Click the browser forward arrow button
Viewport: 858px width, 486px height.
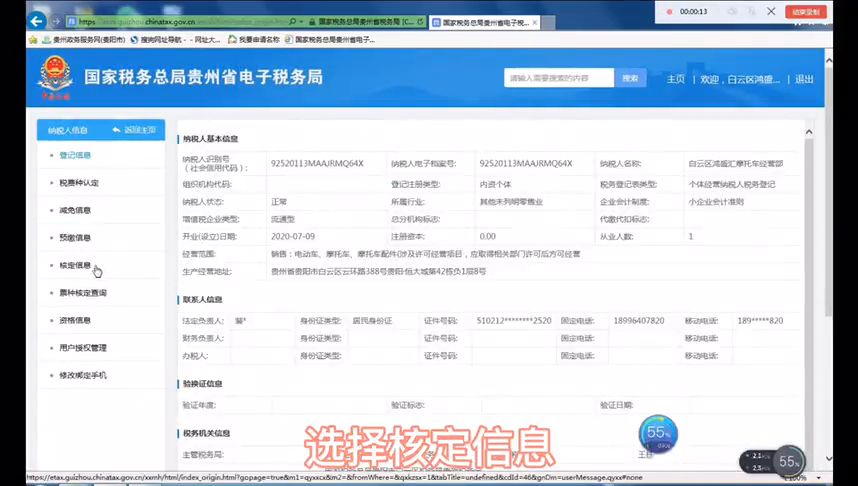56,21
